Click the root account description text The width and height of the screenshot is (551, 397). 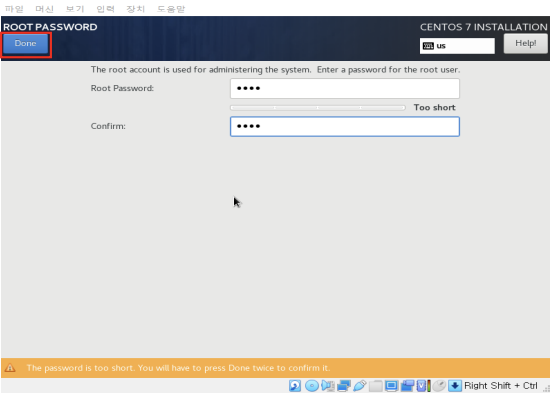click(275, 70)
